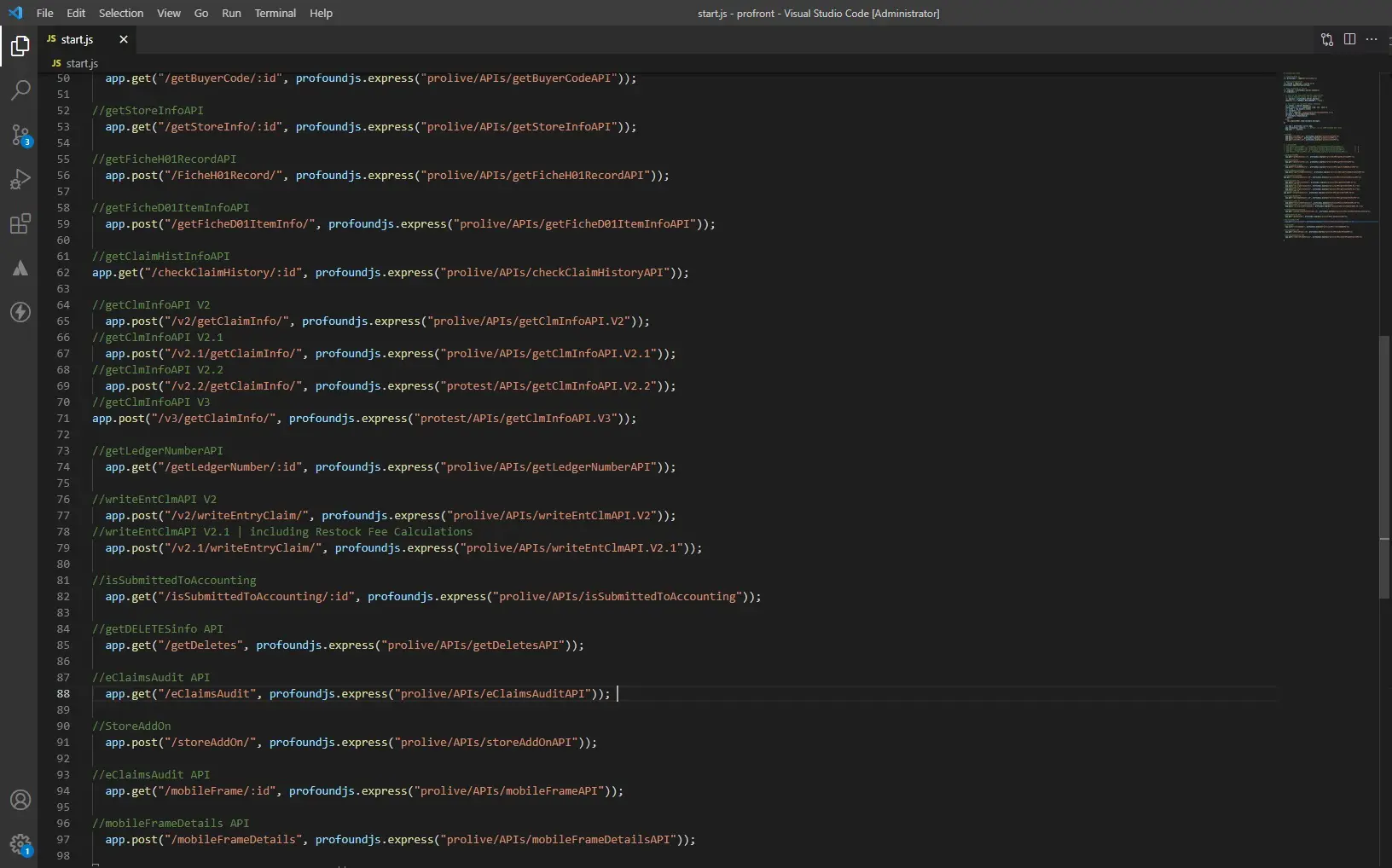Image resolution: width=1392 pixels, height=868 pixels.
Task: Click line number 88 in gutter
Action: [x=63, y=693]
